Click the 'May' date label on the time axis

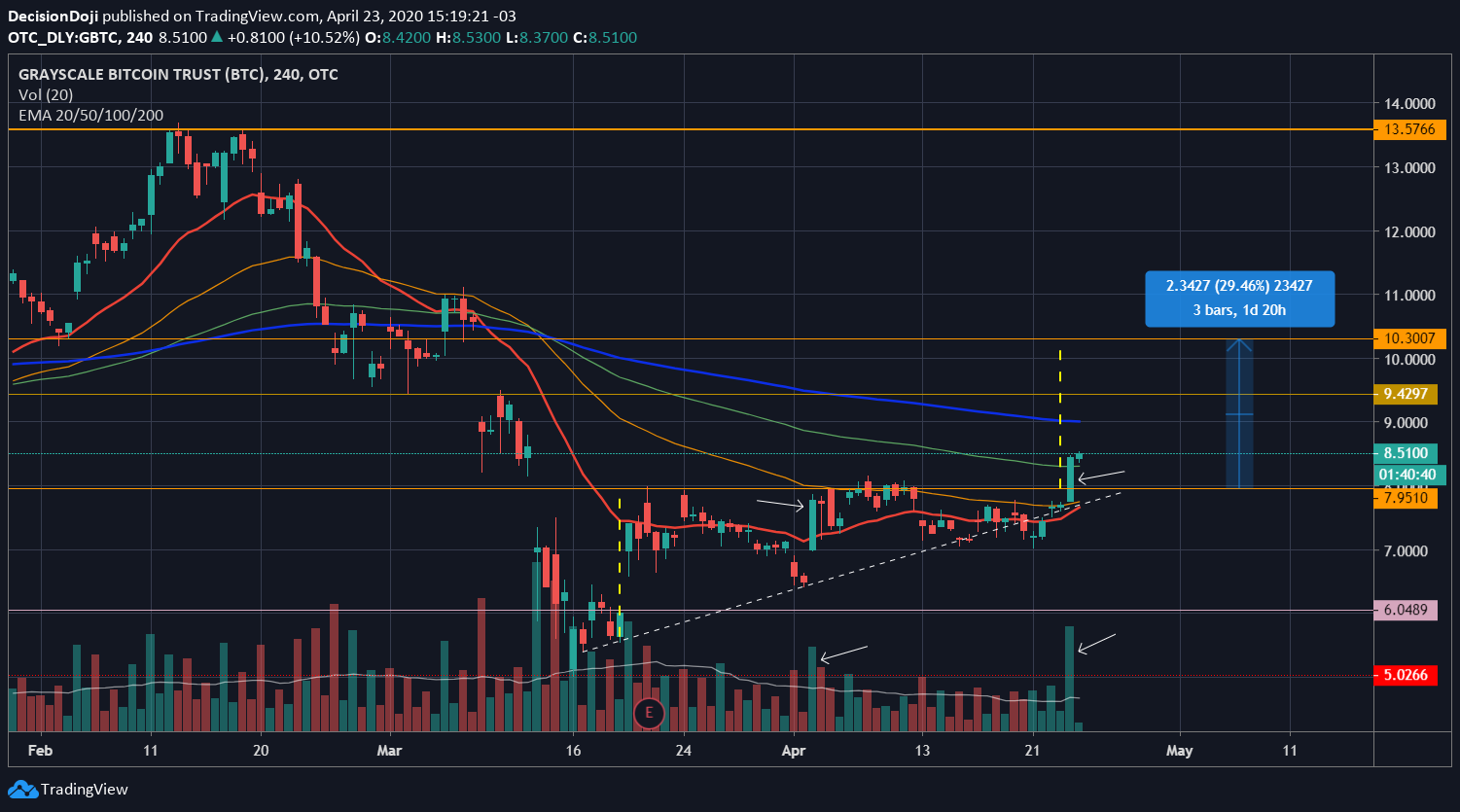point(1179,751)
